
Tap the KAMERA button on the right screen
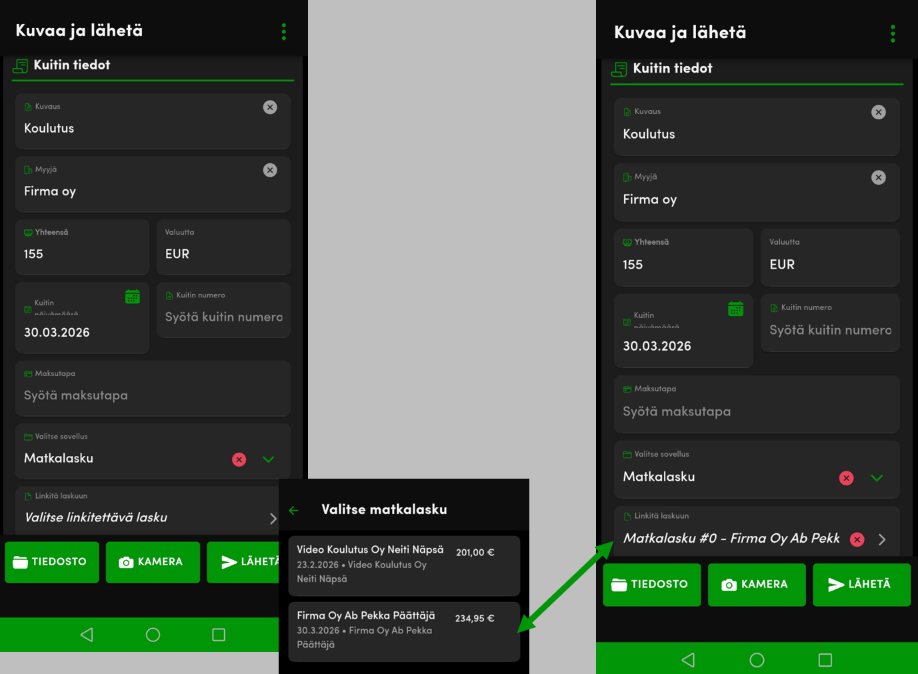(x=756, y=584)
